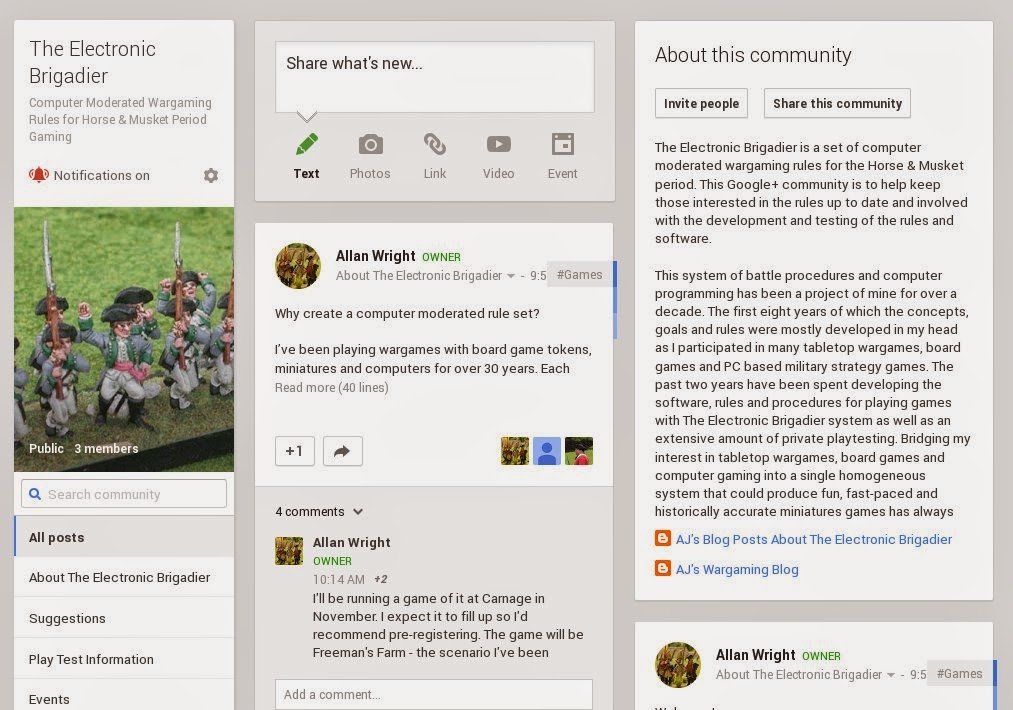Click About The Electronic Brigadier label on first post

(419, 276)
